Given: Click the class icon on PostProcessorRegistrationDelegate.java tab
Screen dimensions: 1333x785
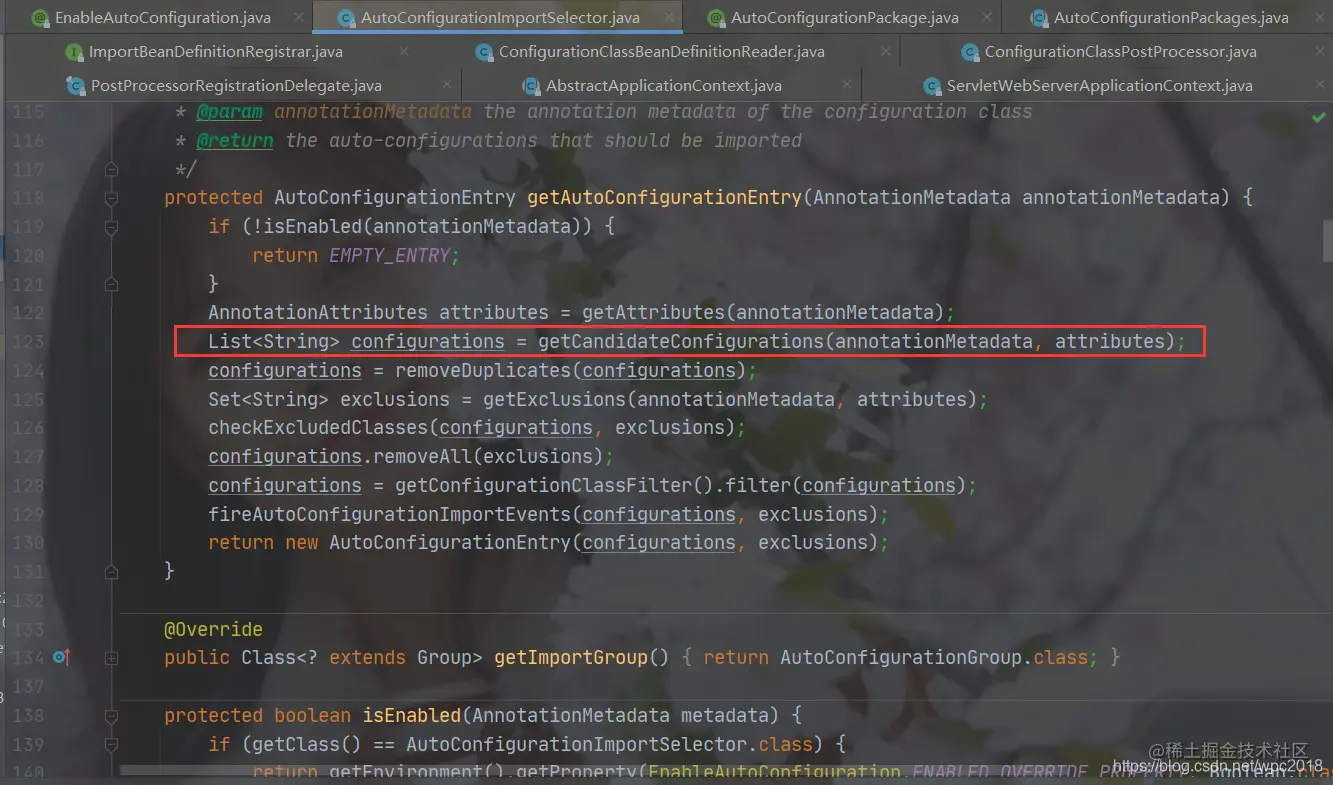Looking at the screenshot, I should coord(75,86).
